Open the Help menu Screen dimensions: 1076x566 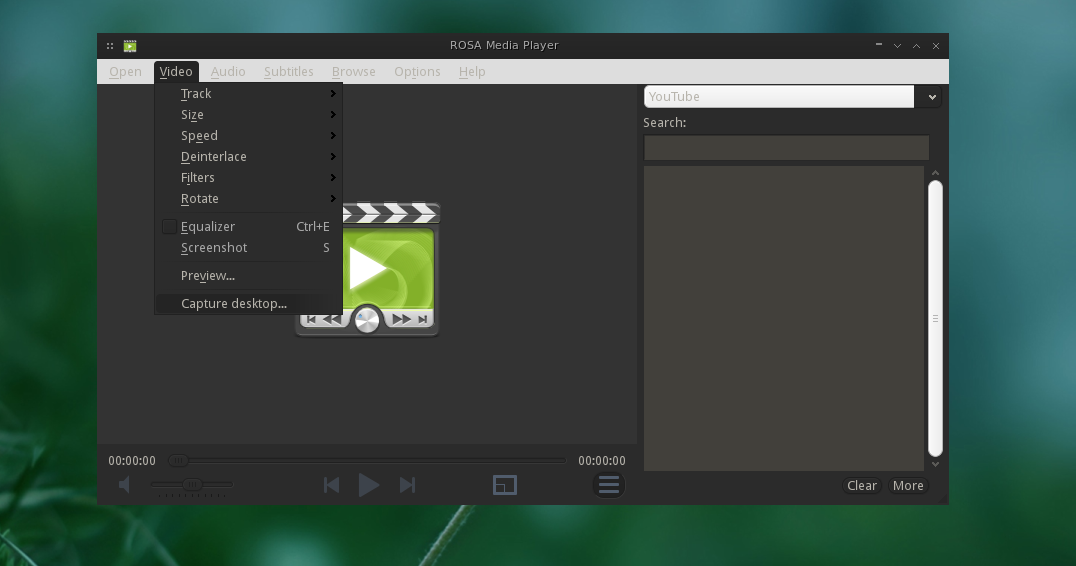(472, 71)
